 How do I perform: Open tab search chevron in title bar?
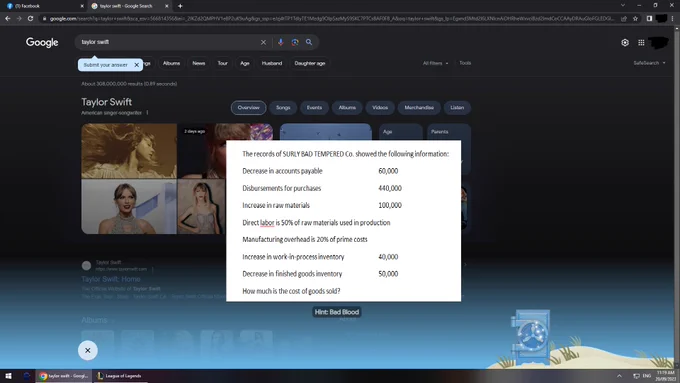[623, 6]
